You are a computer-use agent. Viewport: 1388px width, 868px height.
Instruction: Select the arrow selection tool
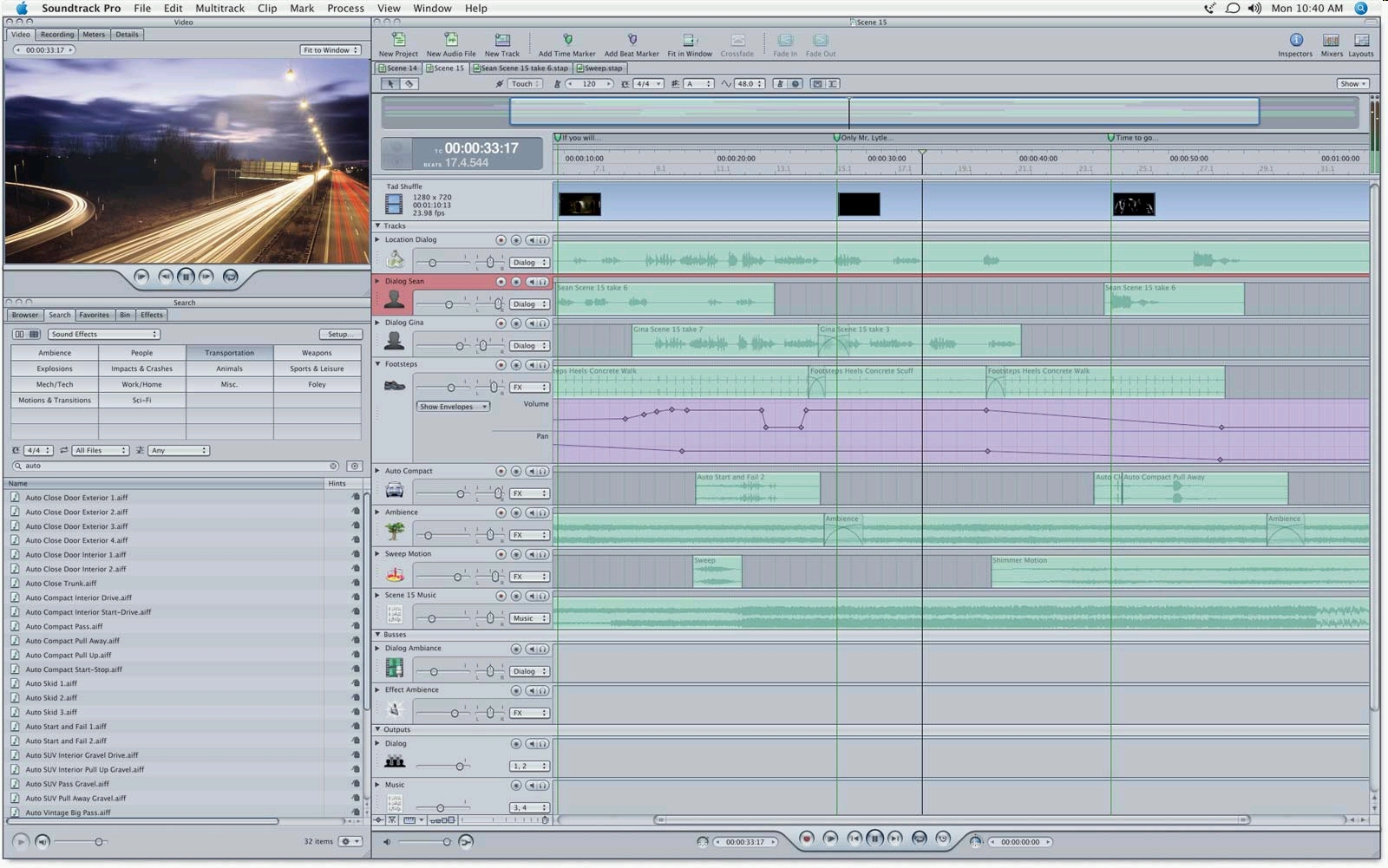click(390, 84)
